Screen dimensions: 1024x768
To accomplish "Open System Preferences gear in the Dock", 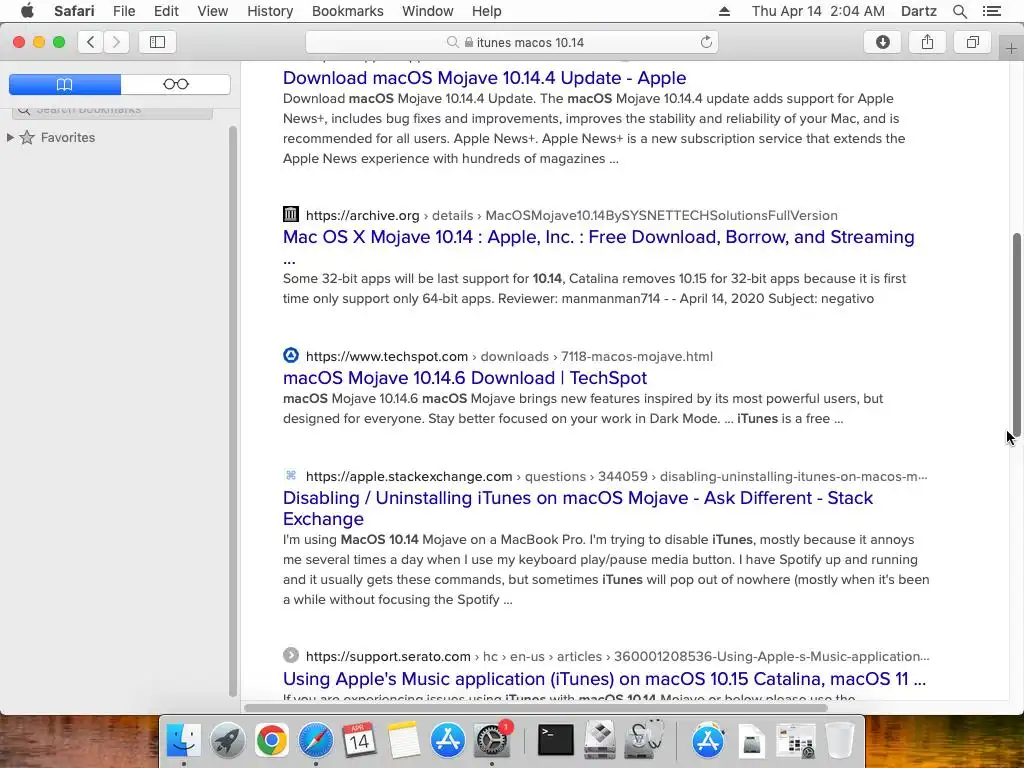I will coord(492,741).
